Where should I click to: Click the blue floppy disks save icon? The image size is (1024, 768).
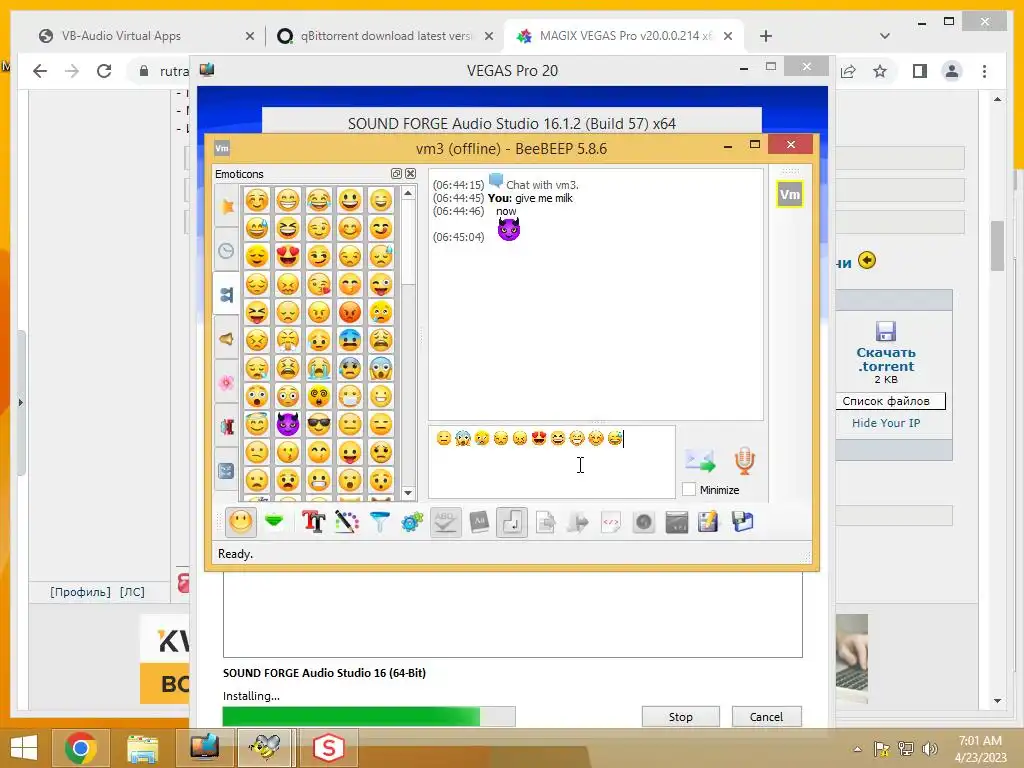(743, 522)
